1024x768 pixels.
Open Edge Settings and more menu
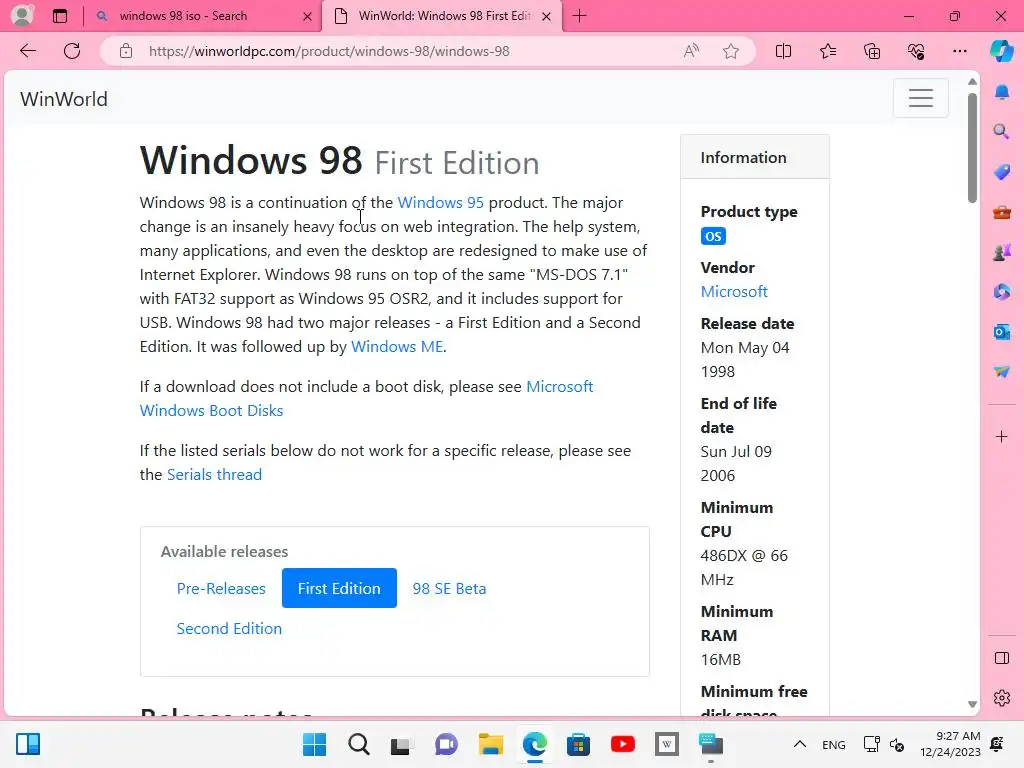coord(959,51)
